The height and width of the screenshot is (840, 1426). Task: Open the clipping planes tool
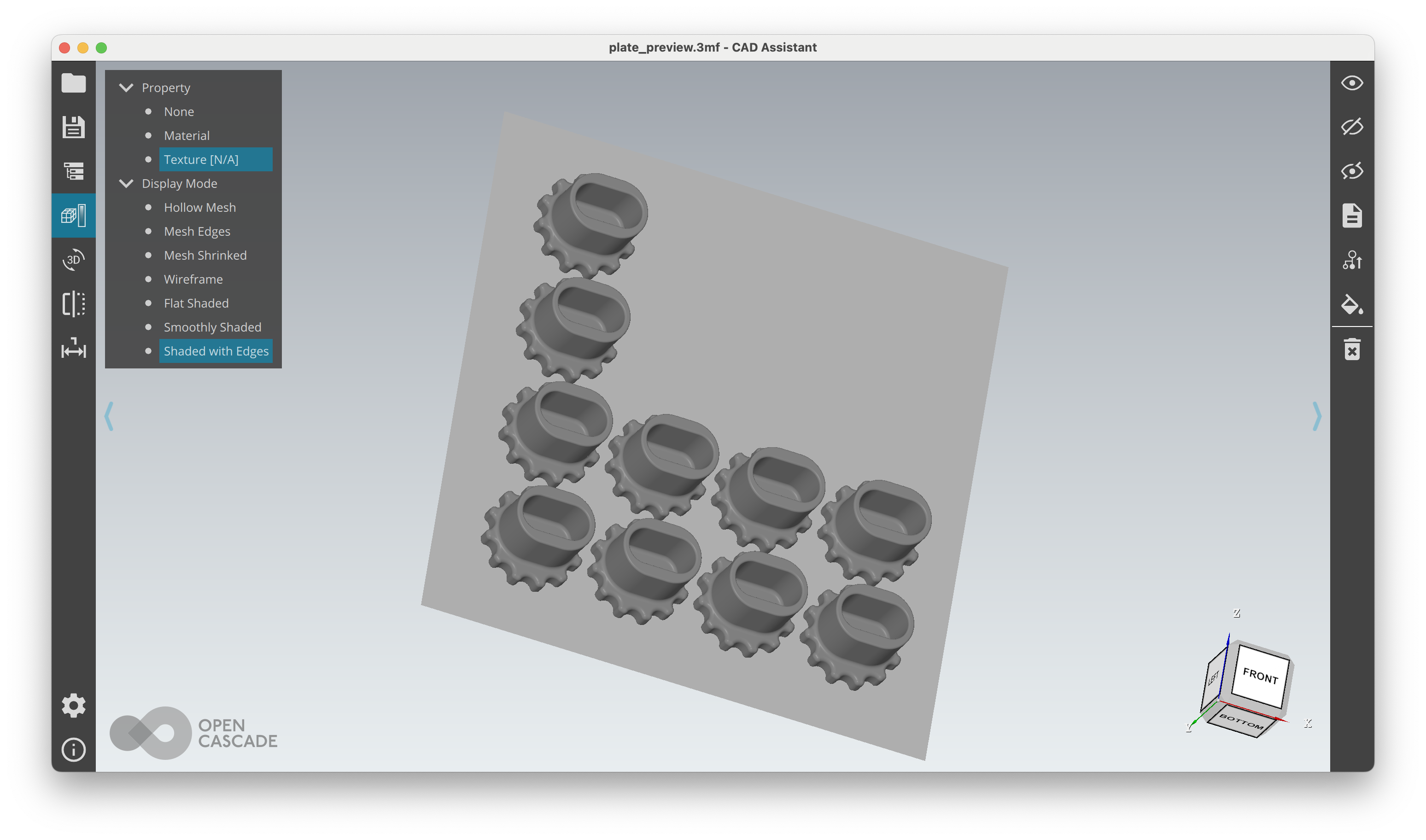(73, 304)
